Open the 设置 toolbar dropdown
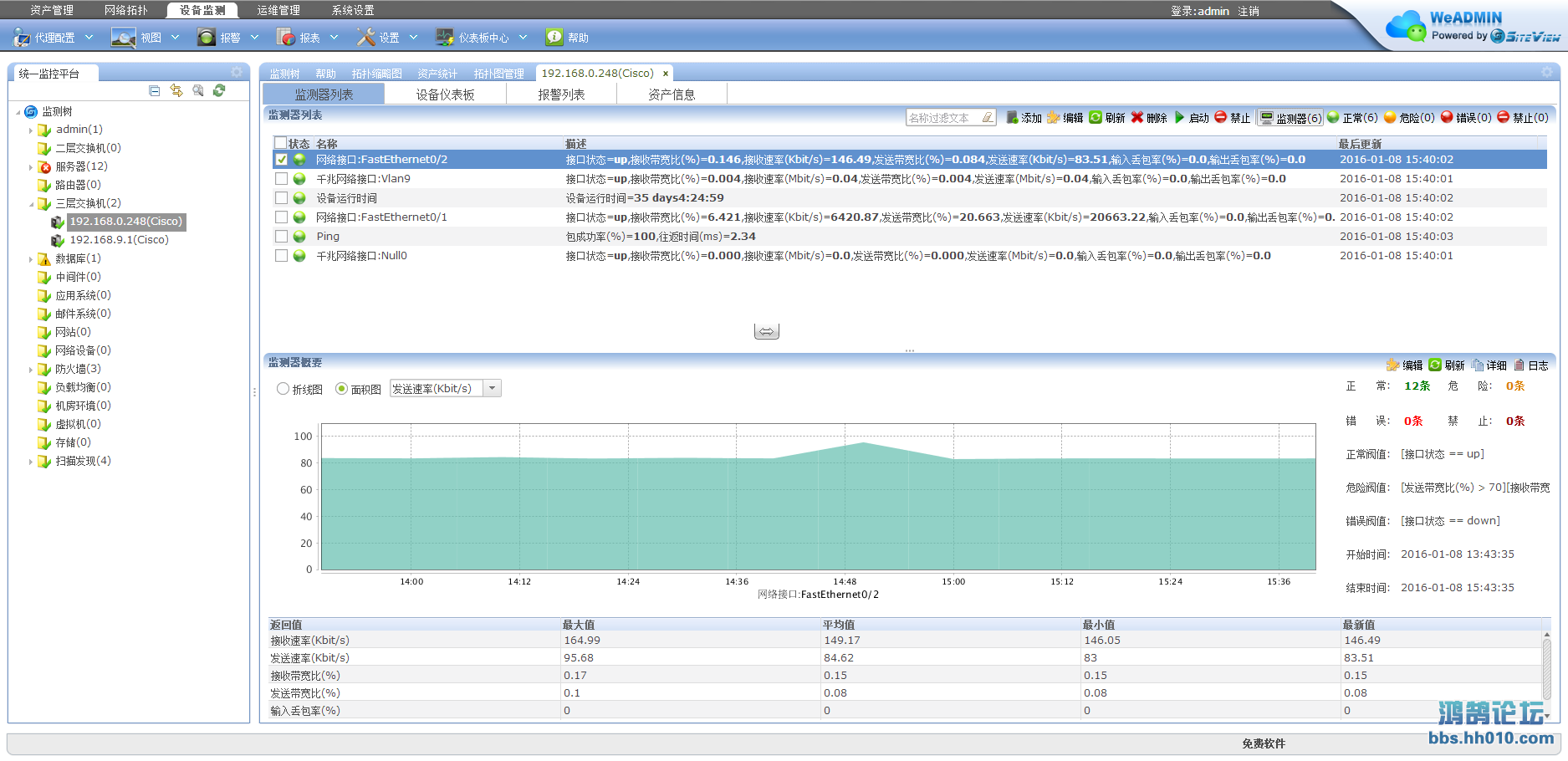 [413, 38]
